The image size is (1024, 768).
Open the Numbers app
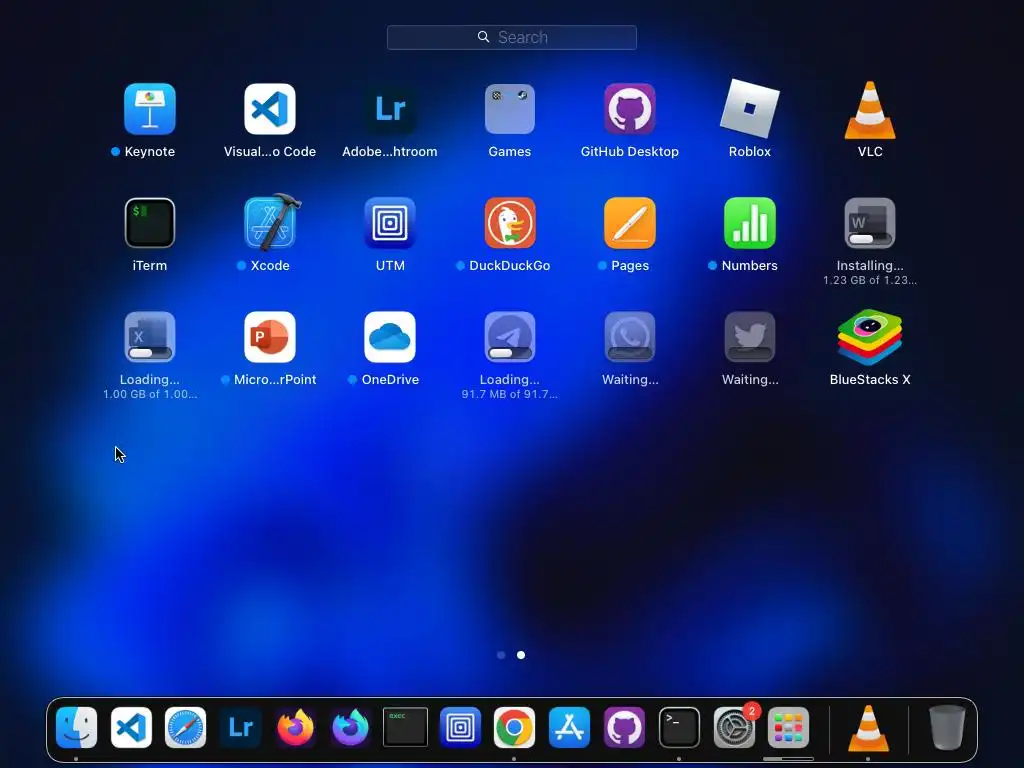[x=750, y=223]
